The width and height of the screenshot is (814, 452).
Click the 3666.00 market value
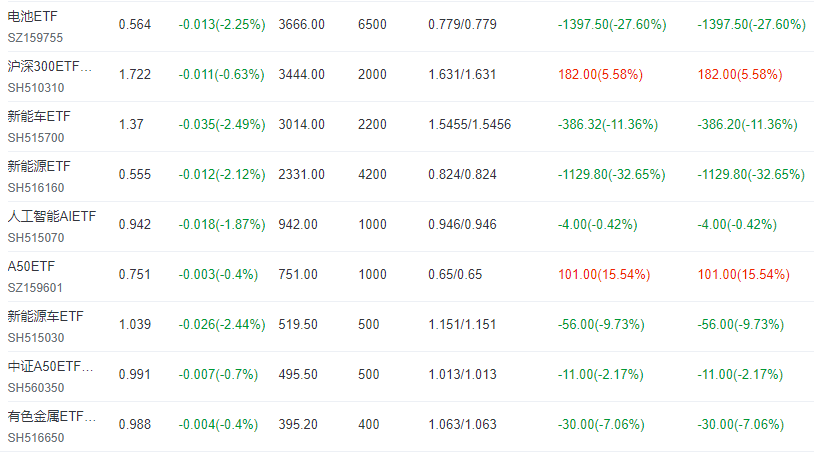[301, 24]
